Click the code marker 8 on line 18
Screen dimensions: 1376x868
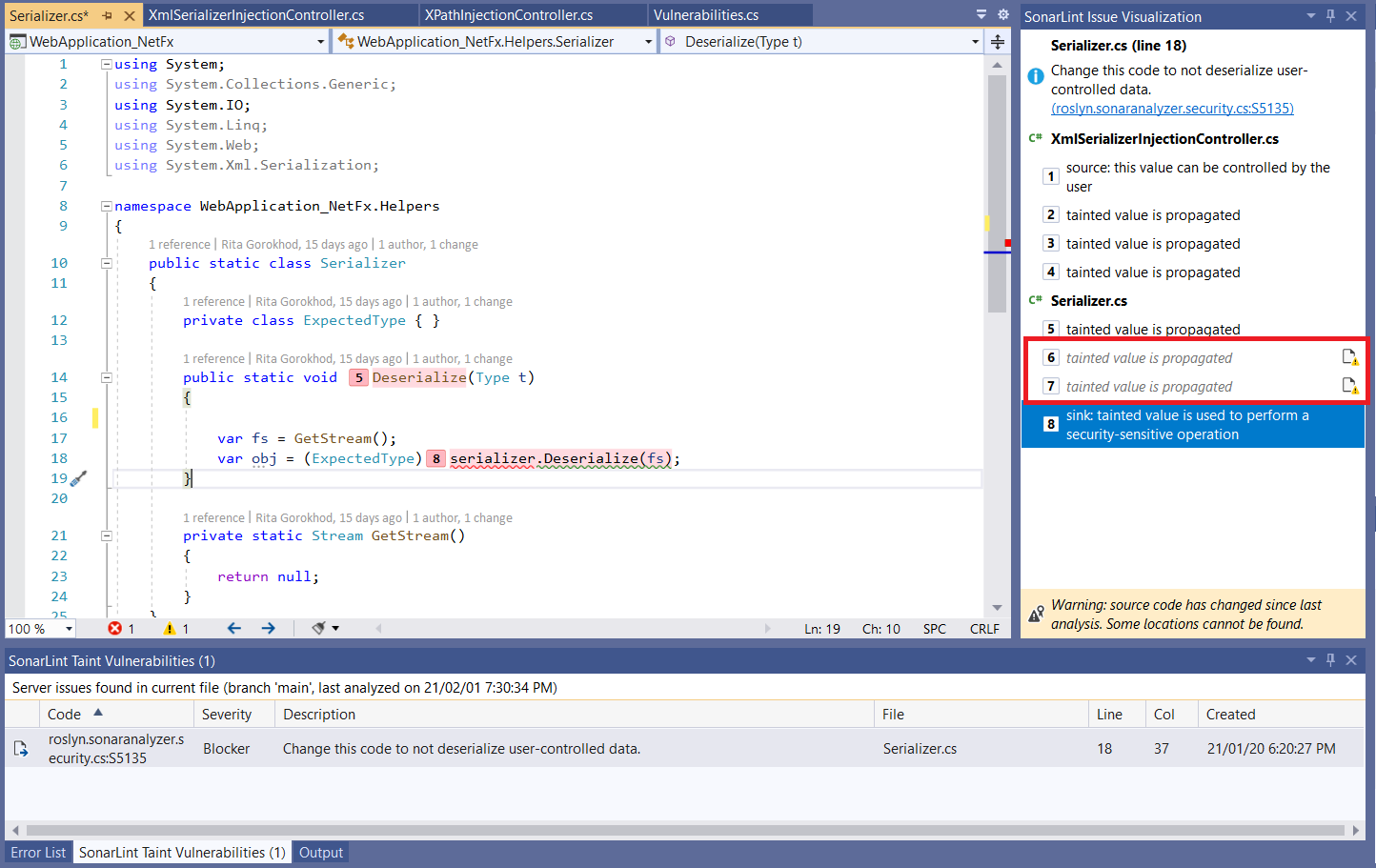click(435, 458)
